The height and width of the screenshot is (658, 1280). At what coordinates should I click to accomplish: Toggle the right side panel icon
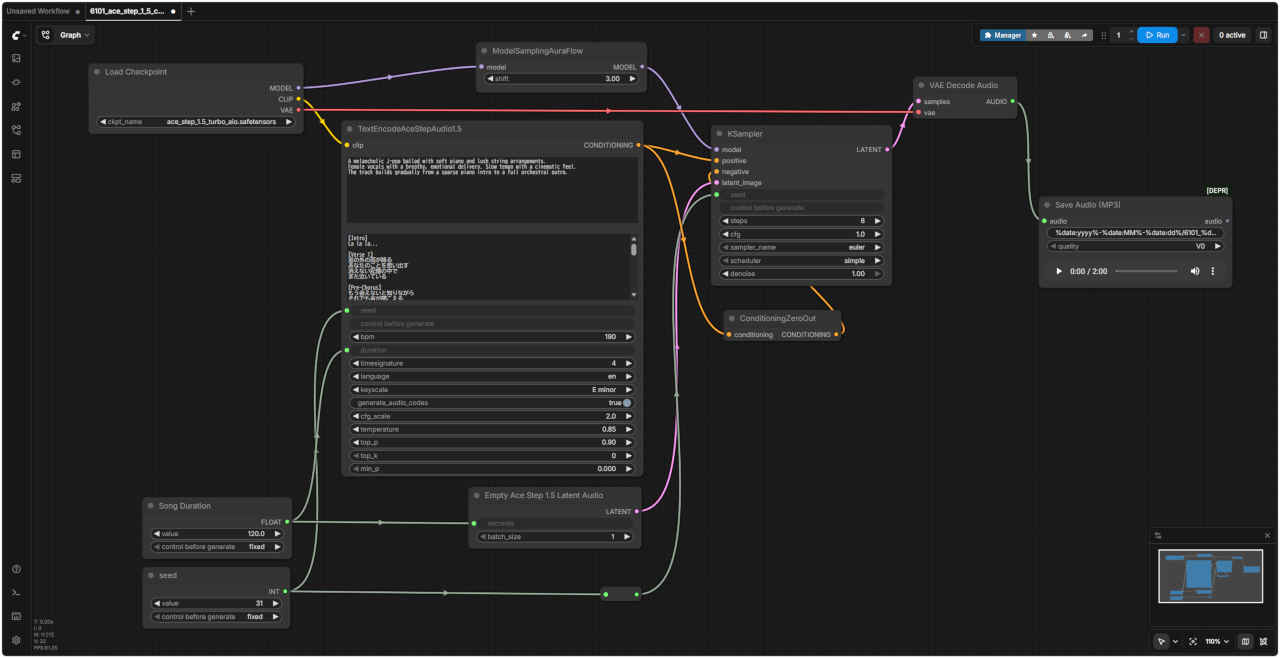coord(1263,35)
